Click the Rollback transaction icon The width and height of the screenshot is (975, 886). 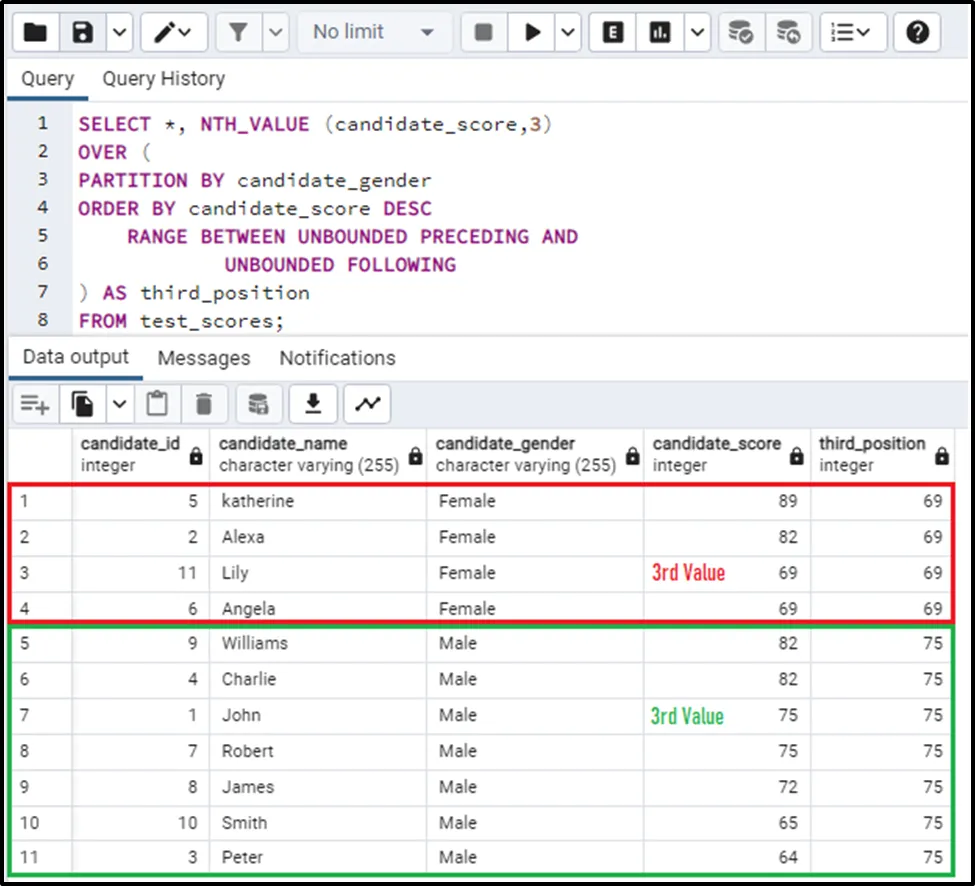(789, 33)
